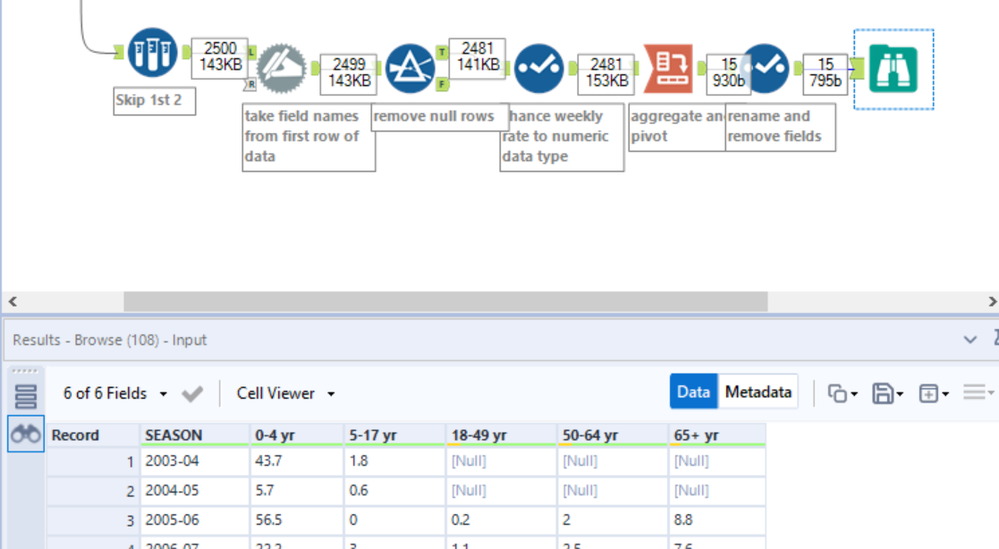Screen dimensions: 999x549
Task: Click the SEASON column header
Action: [194, 435]
